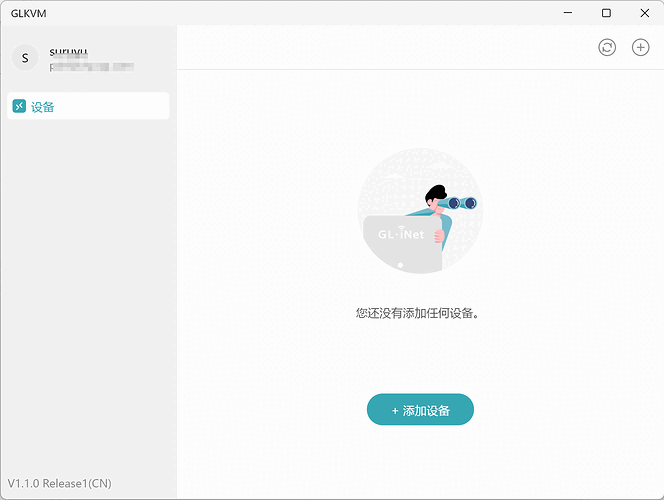Click the binoculars in the illustration
This screenshot has width=664, height=500.
[461, 203]
